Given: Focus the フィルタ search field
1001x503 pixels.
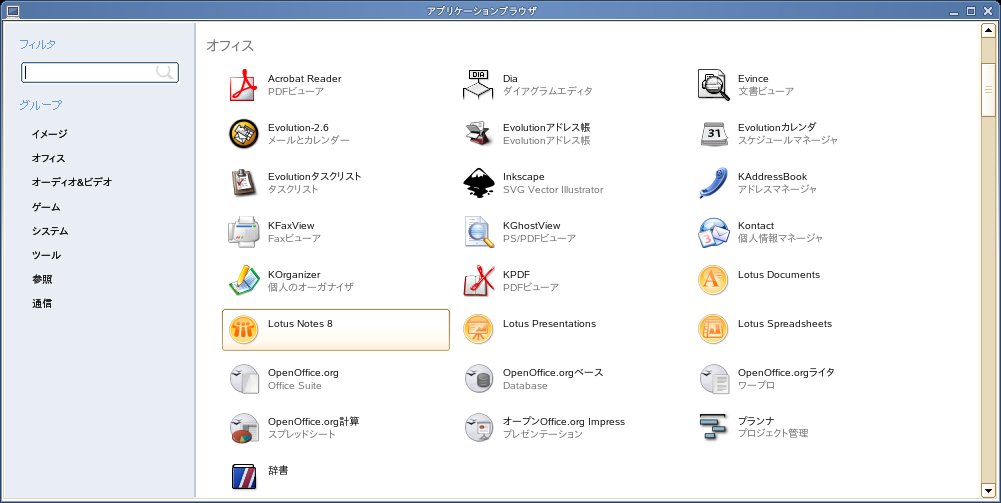Looking at the screenshot, I should tap(100, 72).
